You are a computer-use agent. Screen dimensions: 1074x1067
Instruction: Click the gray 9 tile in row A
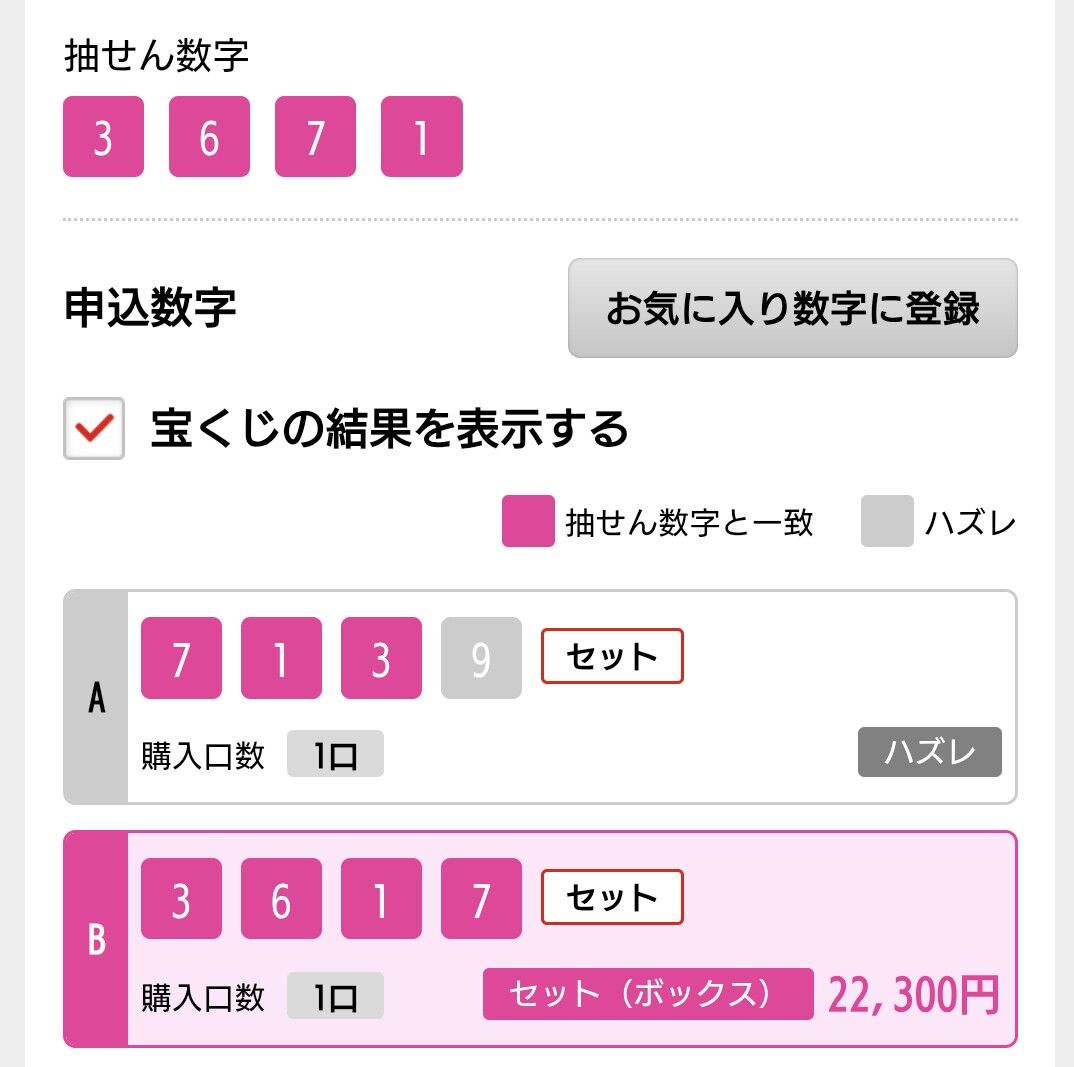(482, 657)
